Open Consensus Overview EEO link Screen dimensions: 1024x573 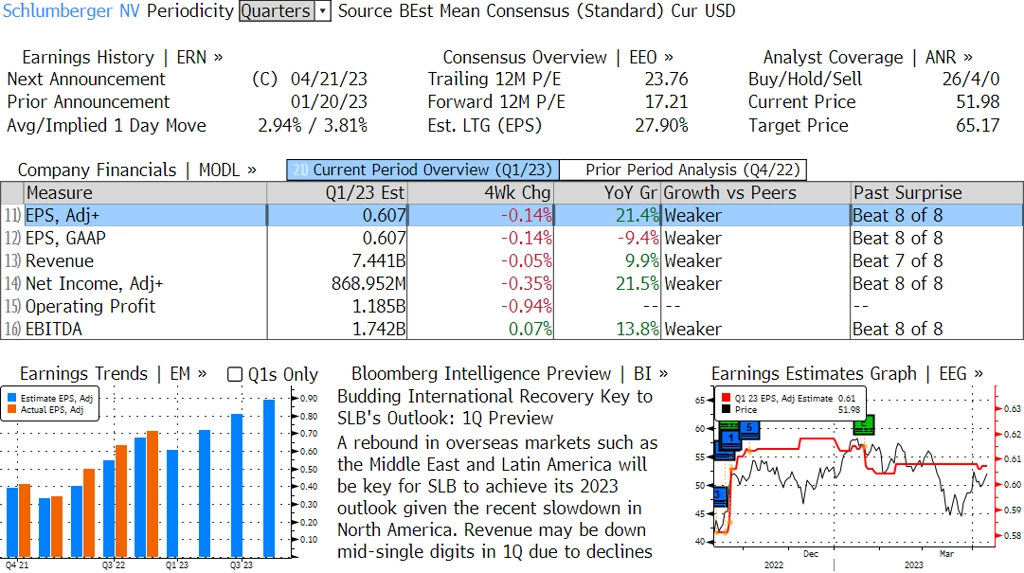point(558,57)
